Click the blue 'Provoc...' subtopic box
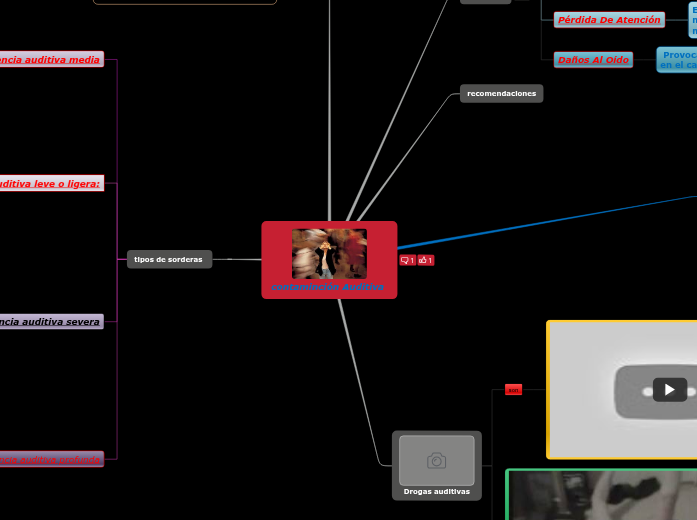 677,60
